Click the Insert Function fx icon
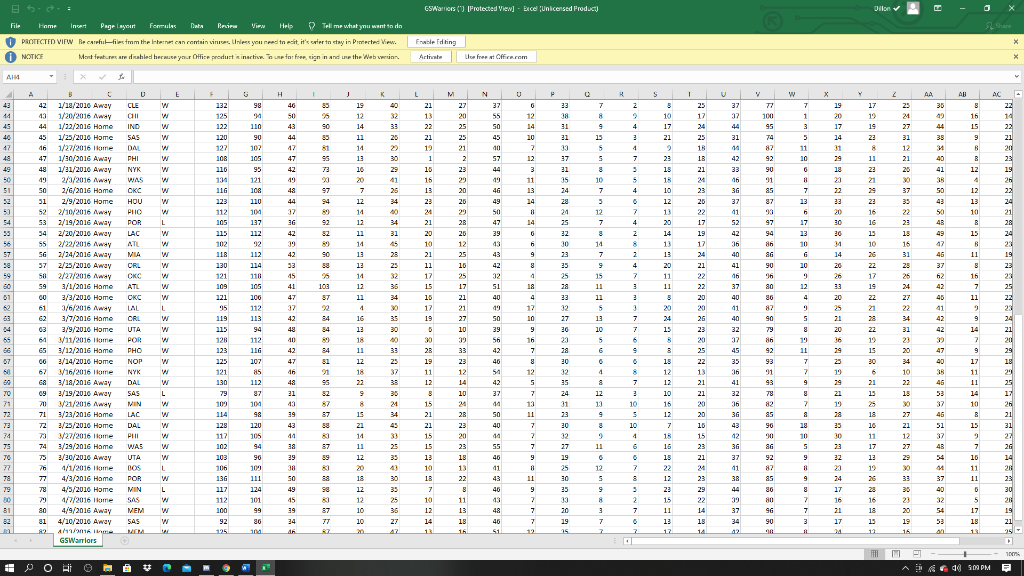Screen dimensions: 1024x576 pos(121,77)
